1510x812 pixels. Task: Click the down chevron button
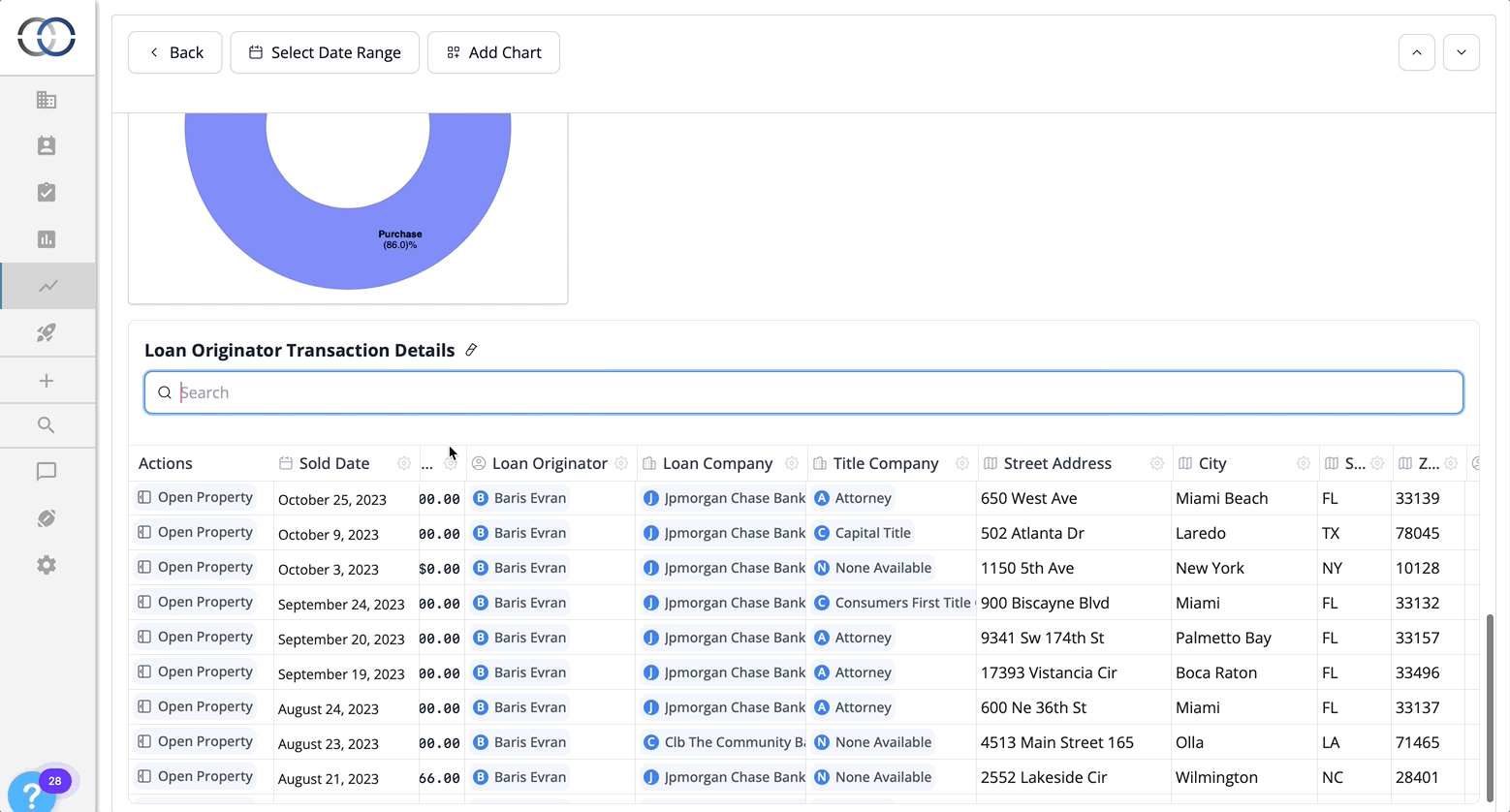[1462, 52]
